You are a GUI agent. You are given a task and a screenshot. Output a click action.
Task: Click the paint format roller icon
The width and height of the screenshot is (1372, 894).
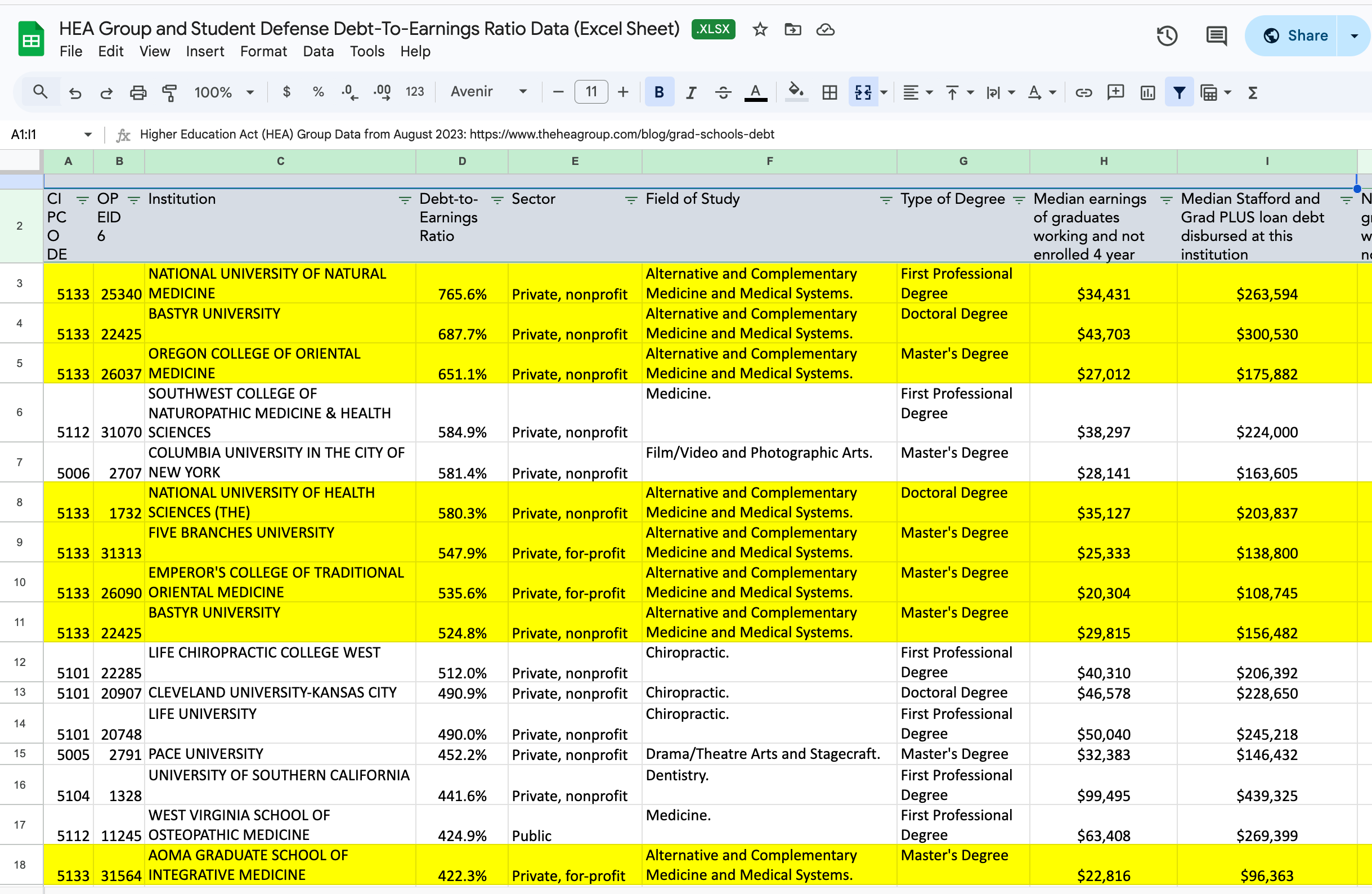point(169,92)
